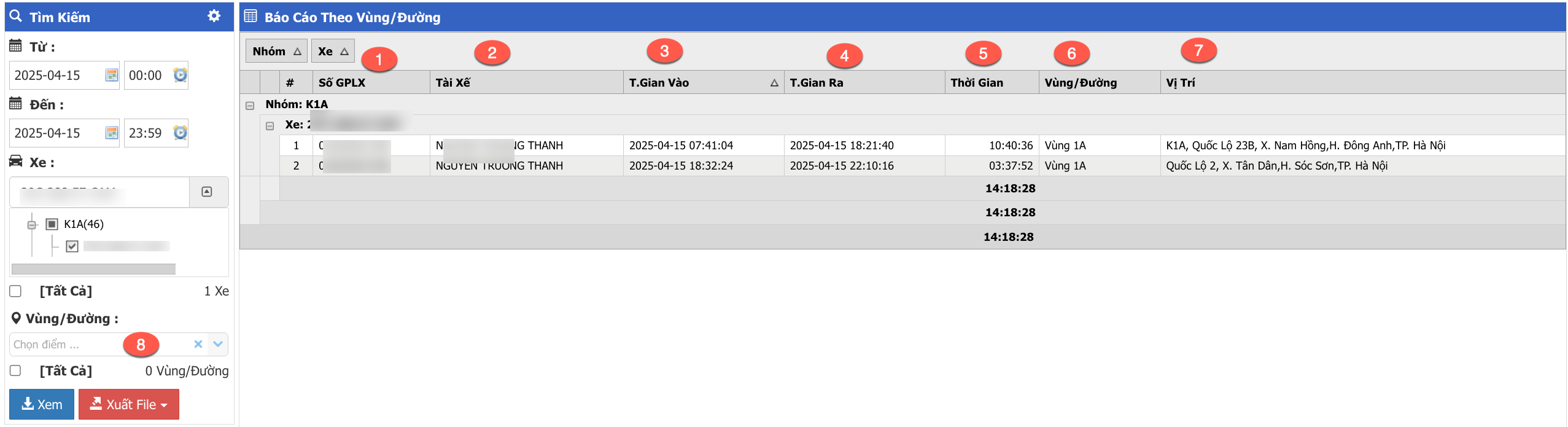Collapse the Xe group row
This screenshot has height=427, width=1568.
click(270, 125)
